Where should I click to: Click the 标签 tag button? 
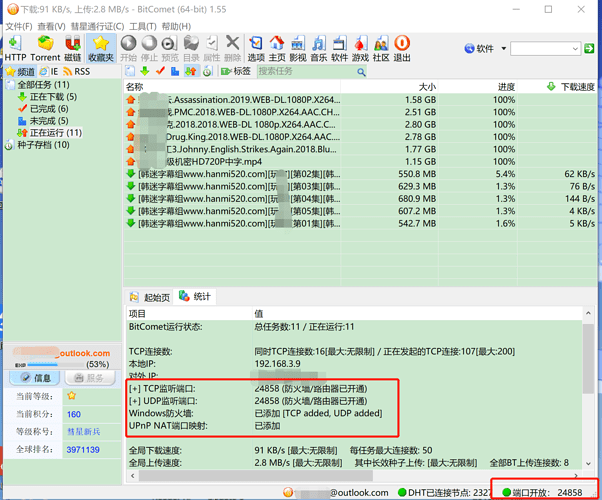(236, 71)
